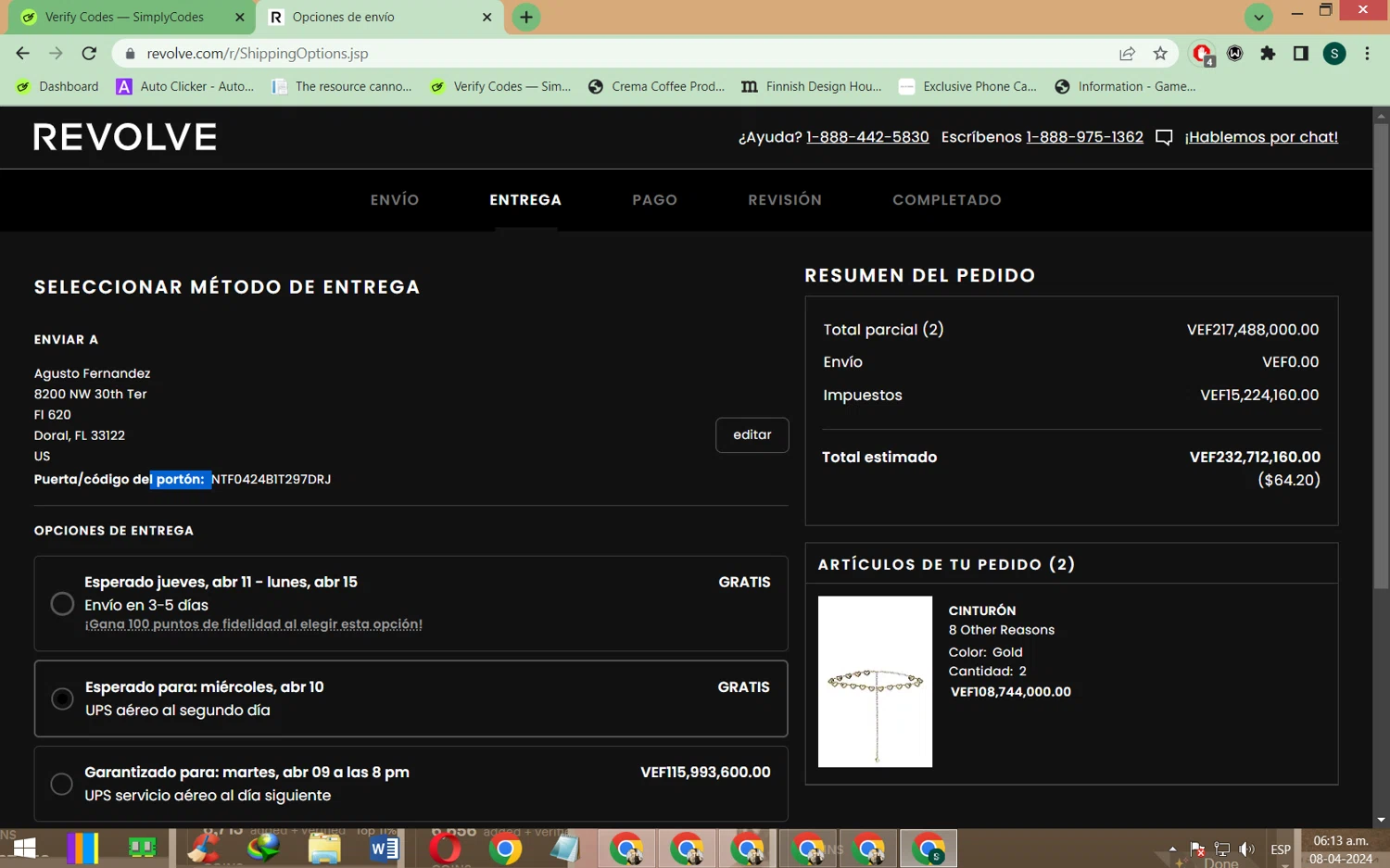
Task: Open File Explorer from taskbar
Action: pos(323,848)
